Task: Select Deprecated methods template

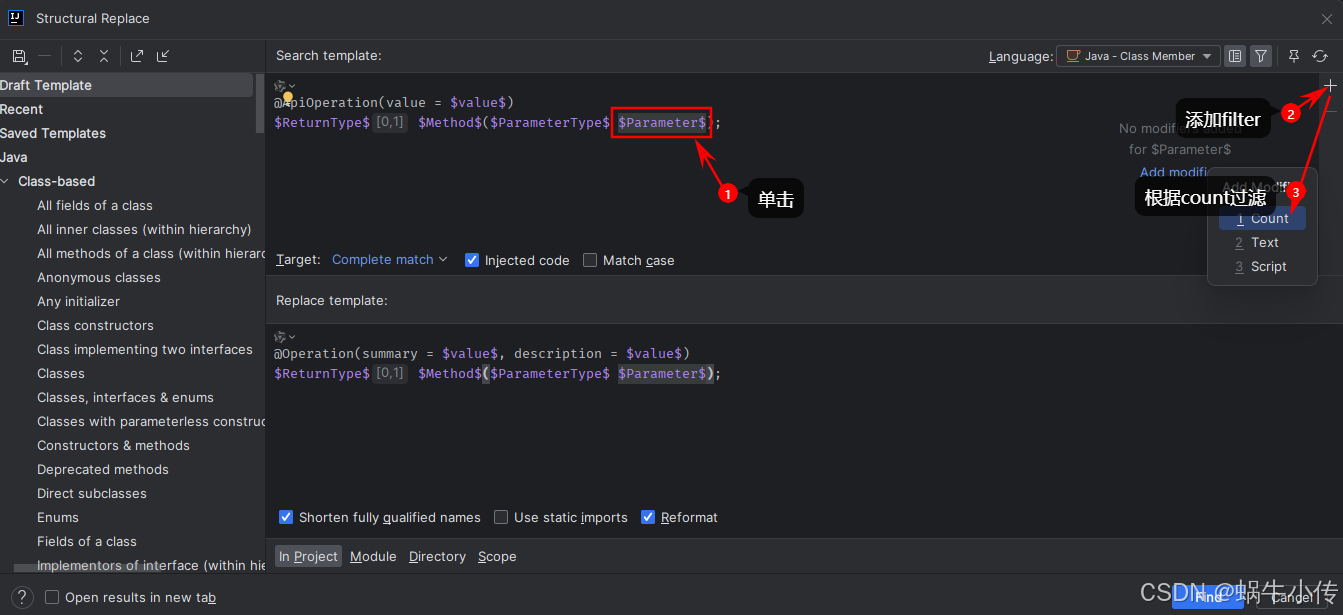Action: pos(103,469)
